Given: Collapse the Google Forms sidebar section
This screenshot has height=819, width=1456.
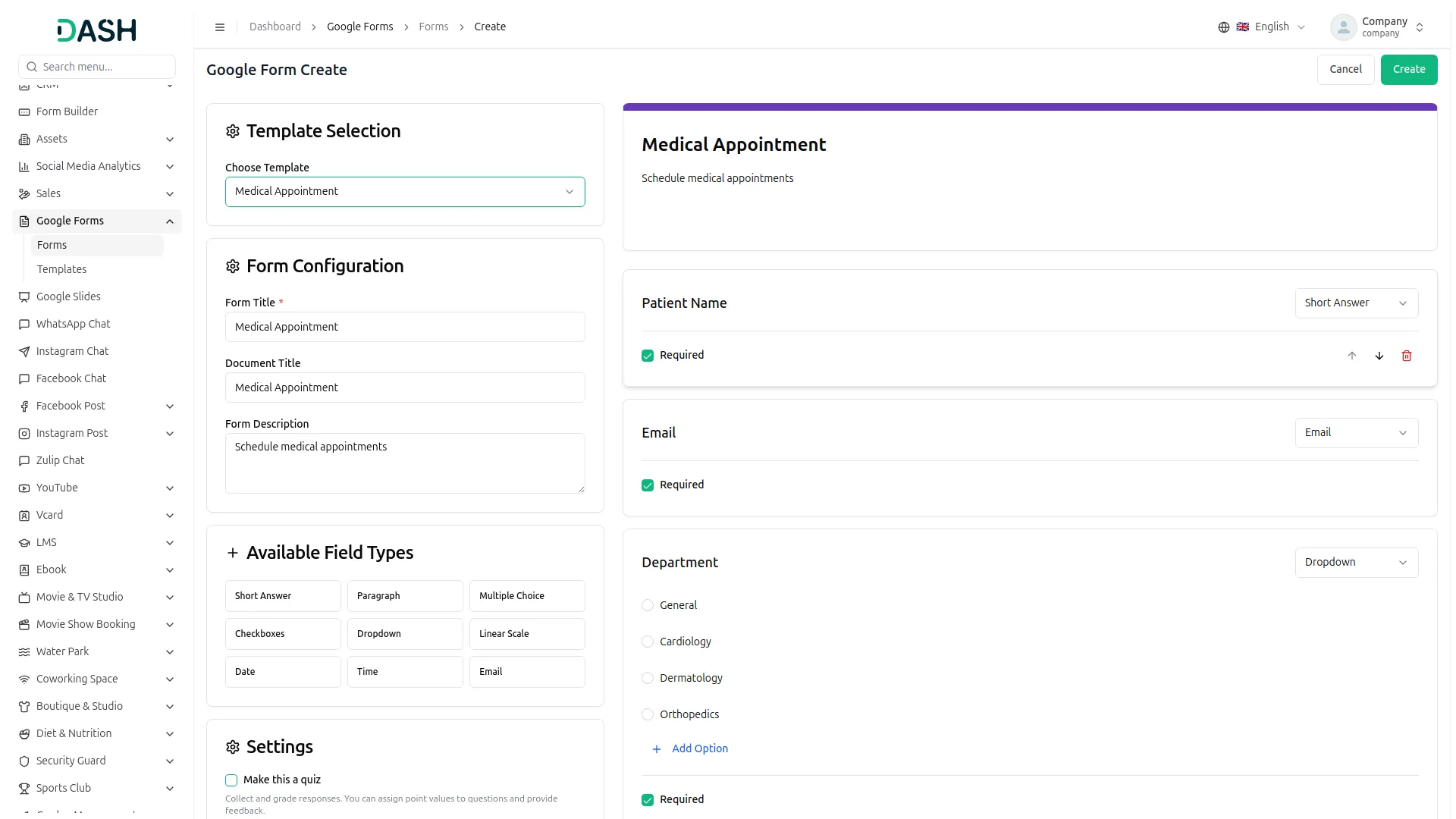Looking at the screenshot, I should click(x=97, y=221).
